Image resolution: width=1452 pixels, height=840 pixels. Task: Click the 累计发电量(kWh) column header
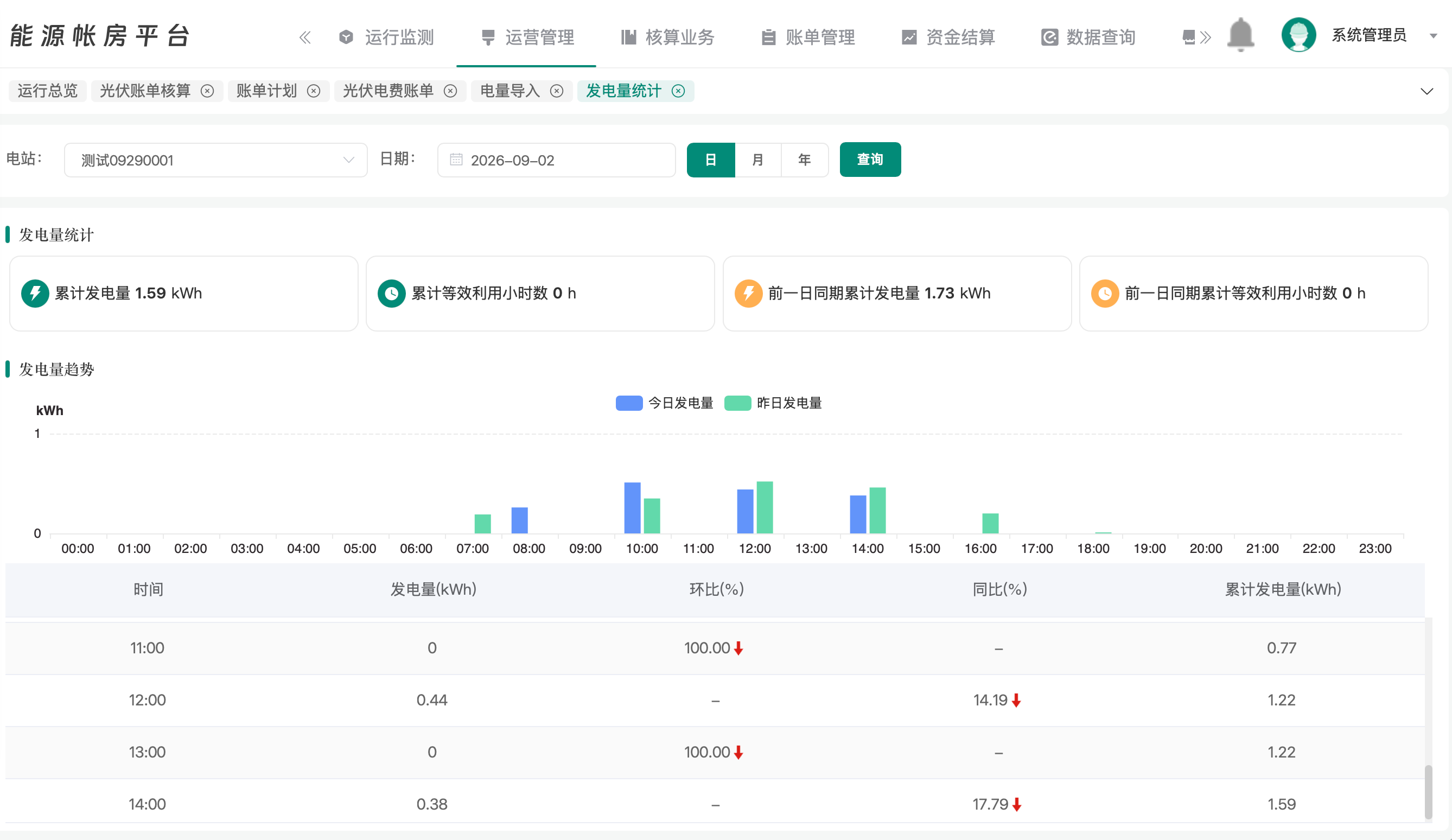(1283, 589)
